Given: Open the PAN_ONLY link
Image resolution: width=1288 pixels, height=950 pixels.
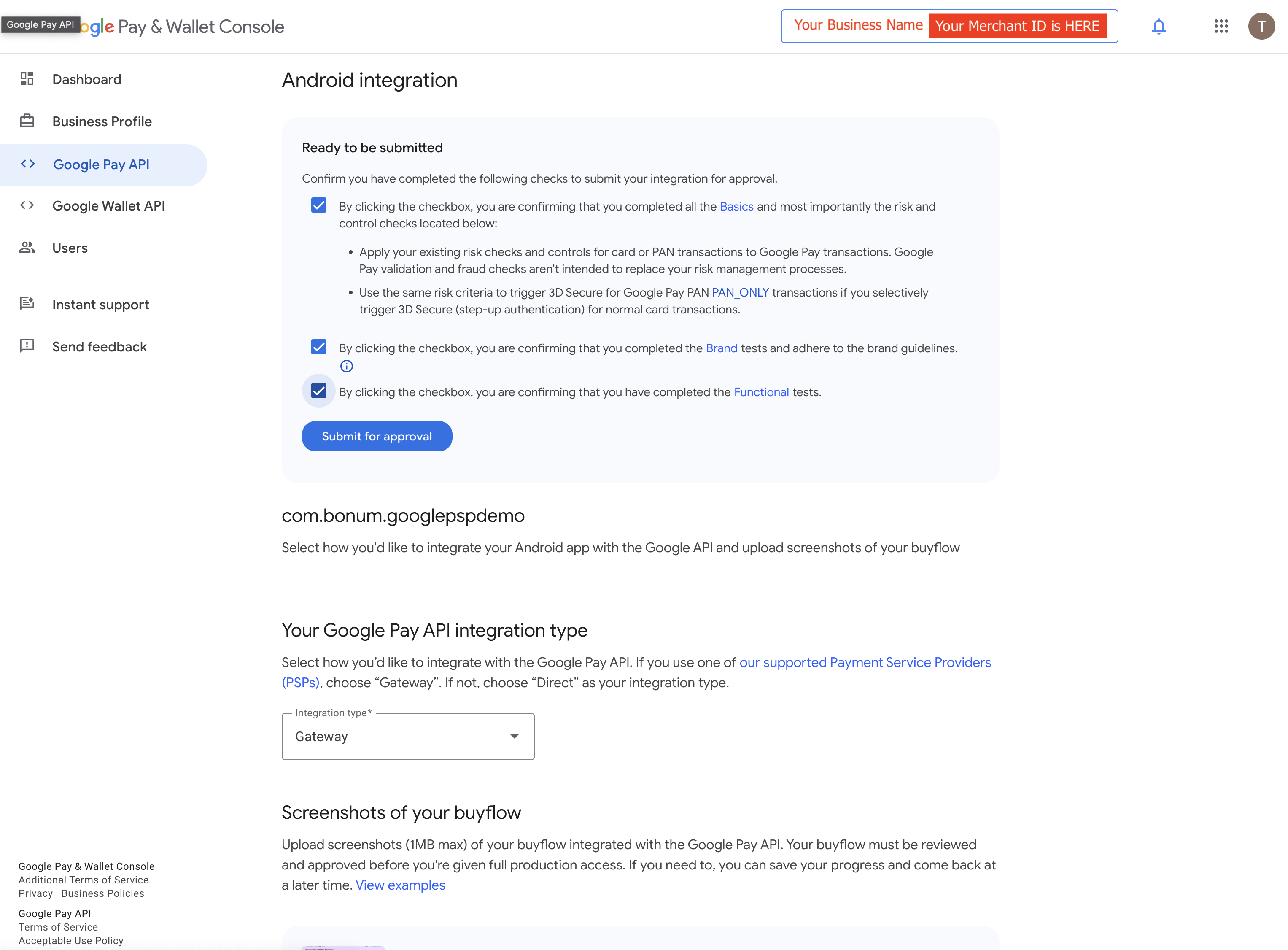Looking at the screenshot, I should click(740, 293).
